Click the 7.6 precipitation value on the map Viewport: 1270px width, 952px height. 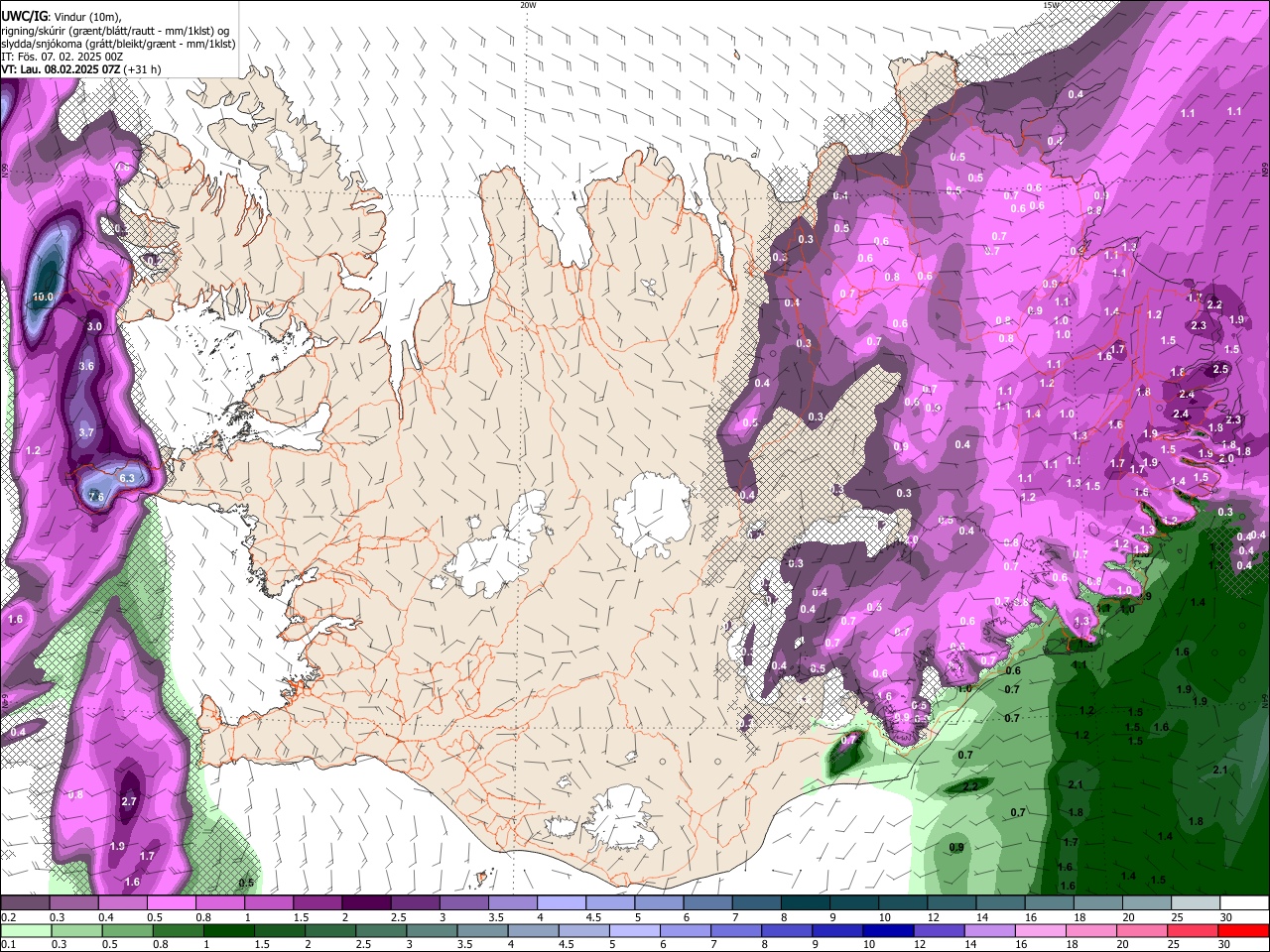pyautogui.click(x=96, y=497)
